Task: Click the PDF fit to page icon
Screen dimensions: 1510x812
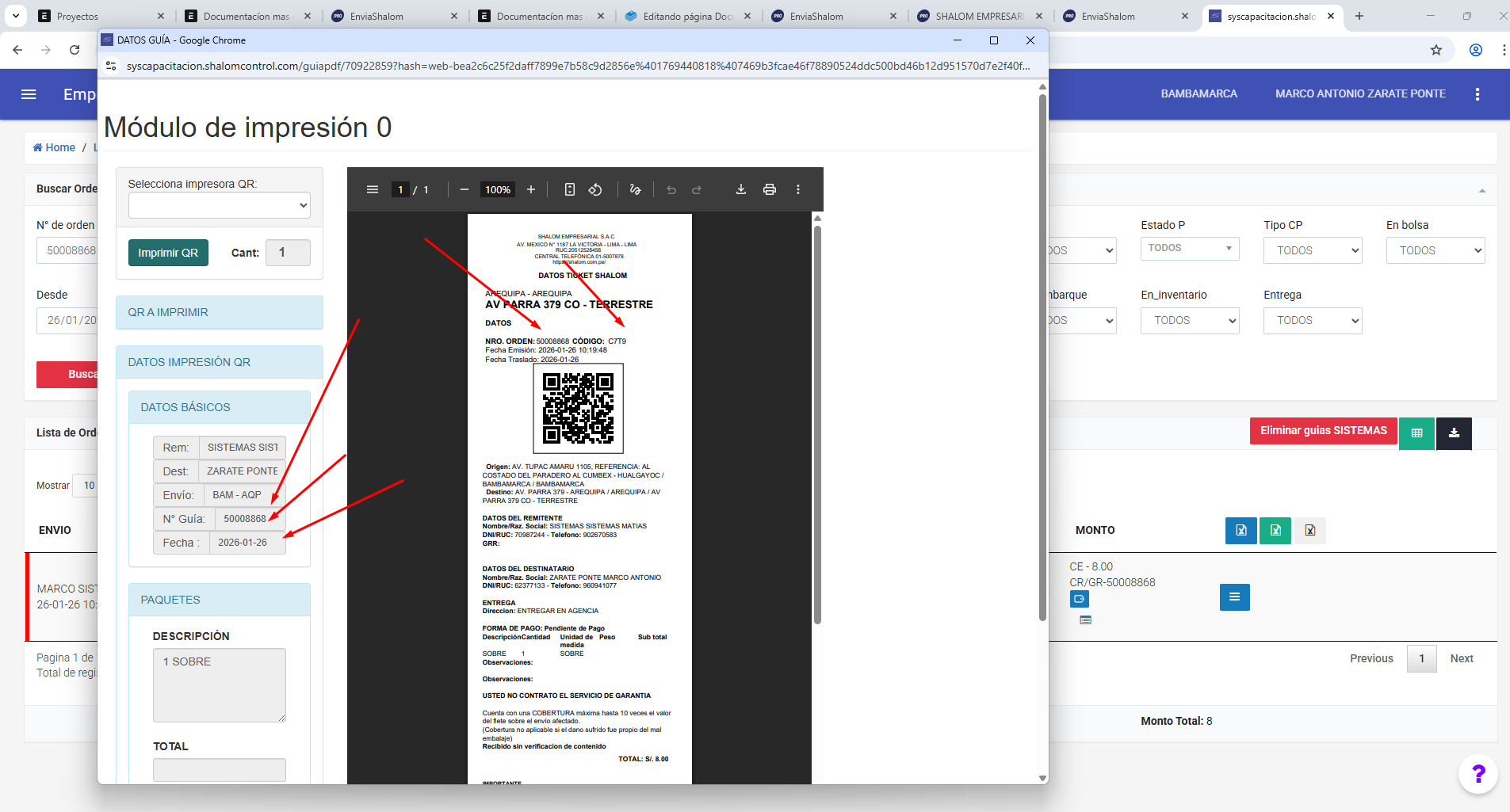Action: 569,189
